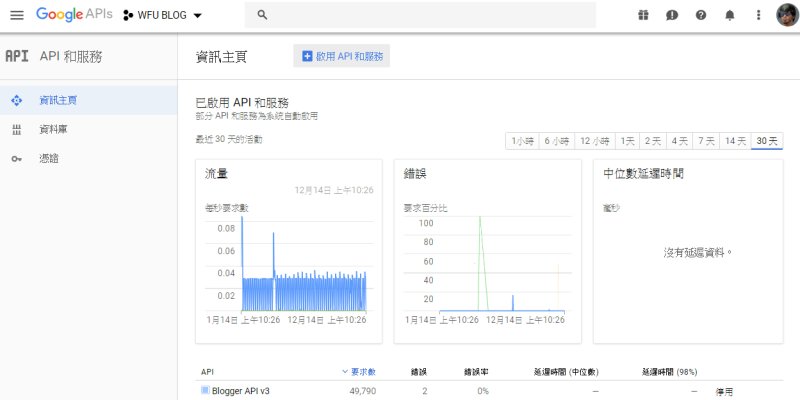Click the API column header
800x400 pixels.
tap(207, 372)
